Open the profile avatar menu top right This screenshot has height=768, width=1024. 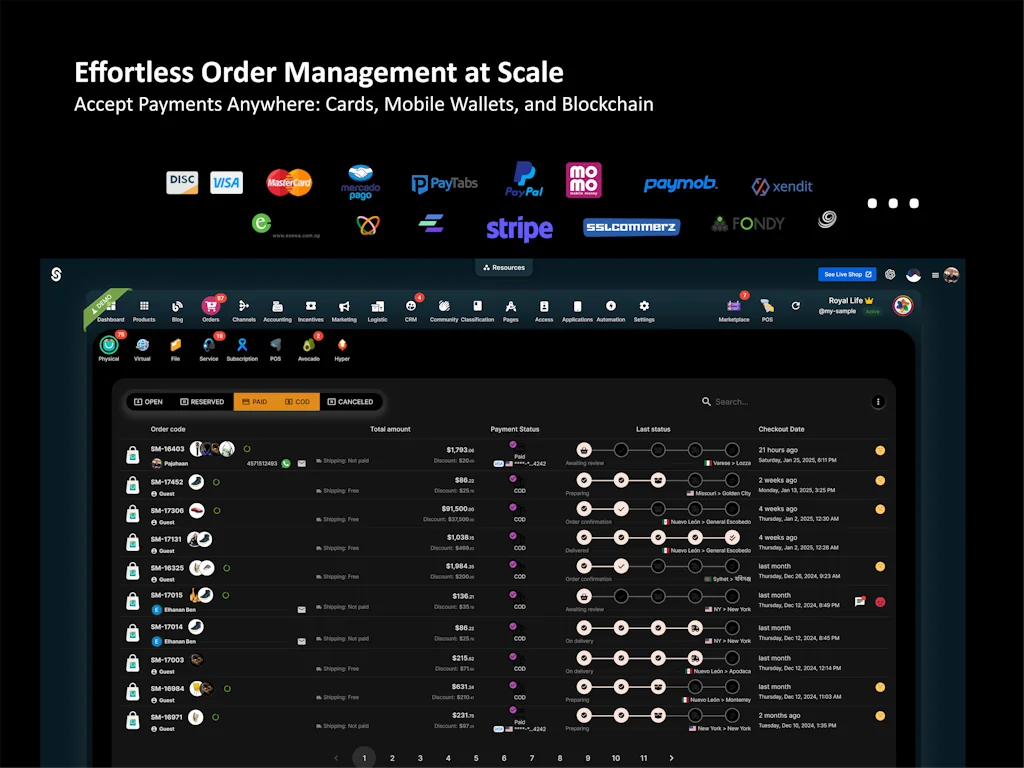pyautogui.click(x=951, y=275)
